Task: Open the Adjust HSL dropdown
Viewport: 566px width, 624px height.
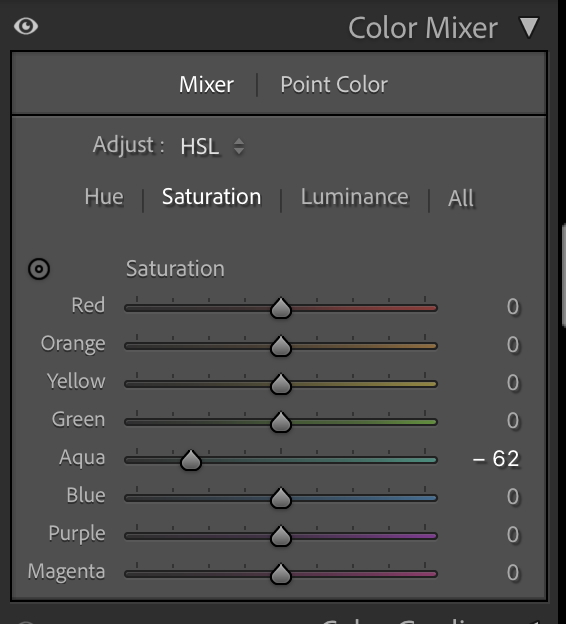Action: (212, 146)
